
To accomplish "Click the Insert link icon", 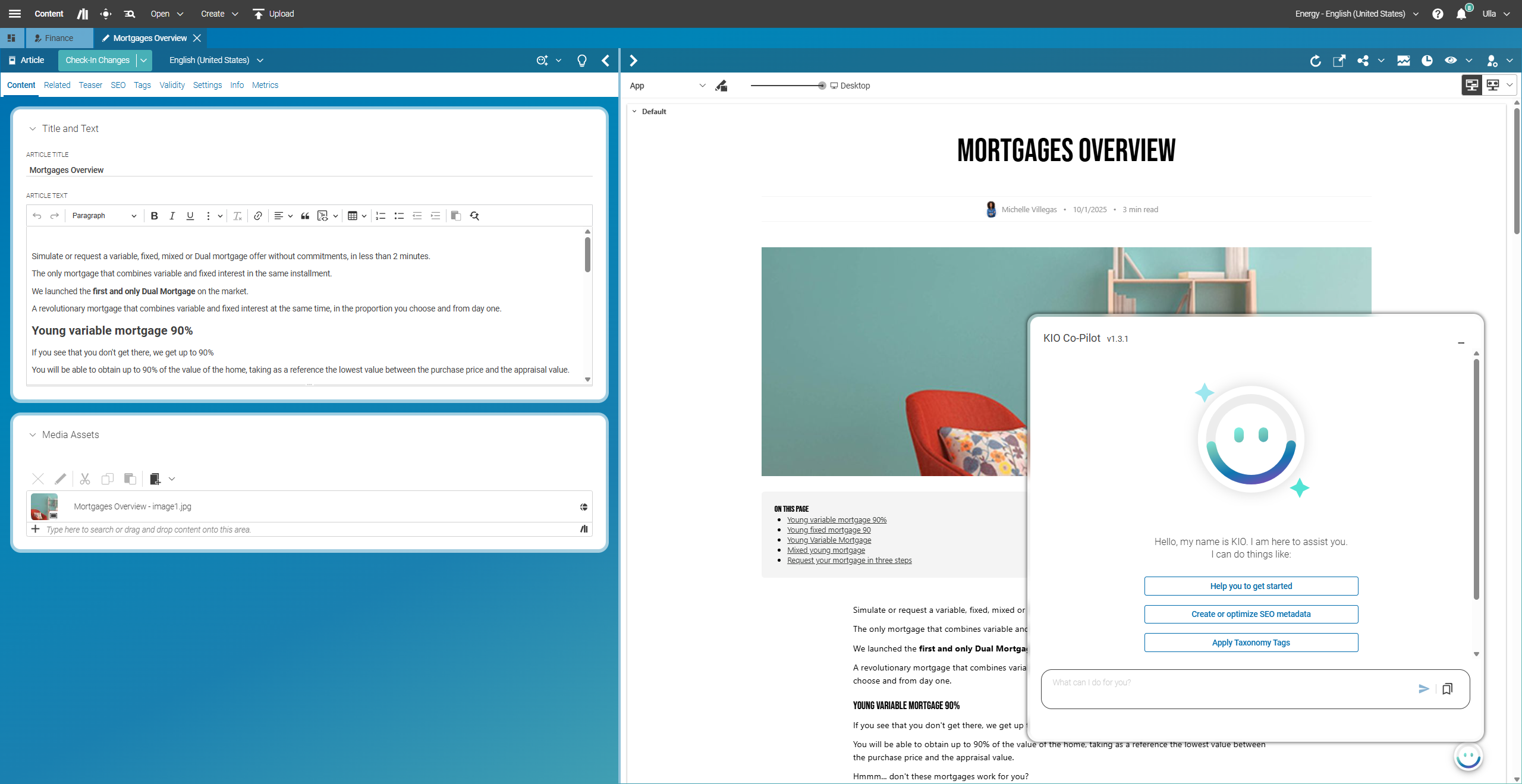I will pos(258,216).
